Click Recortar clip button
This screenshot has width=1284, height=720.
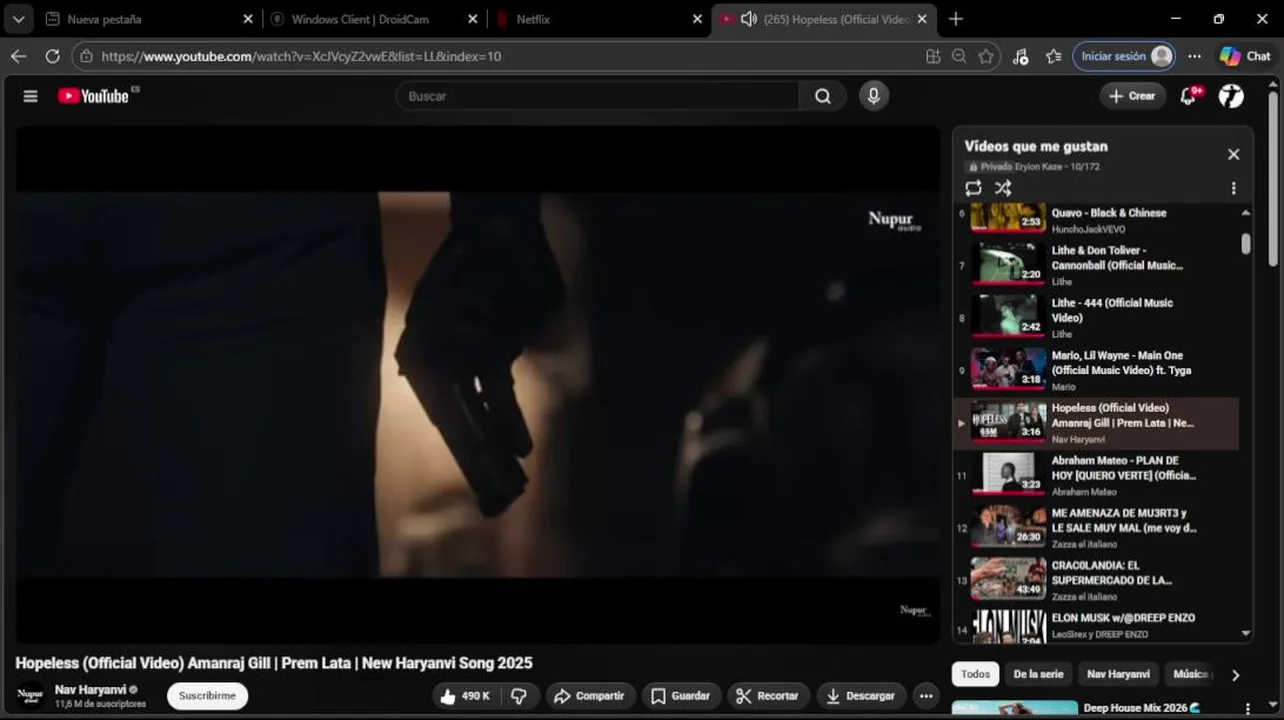(x=767, y=696)
